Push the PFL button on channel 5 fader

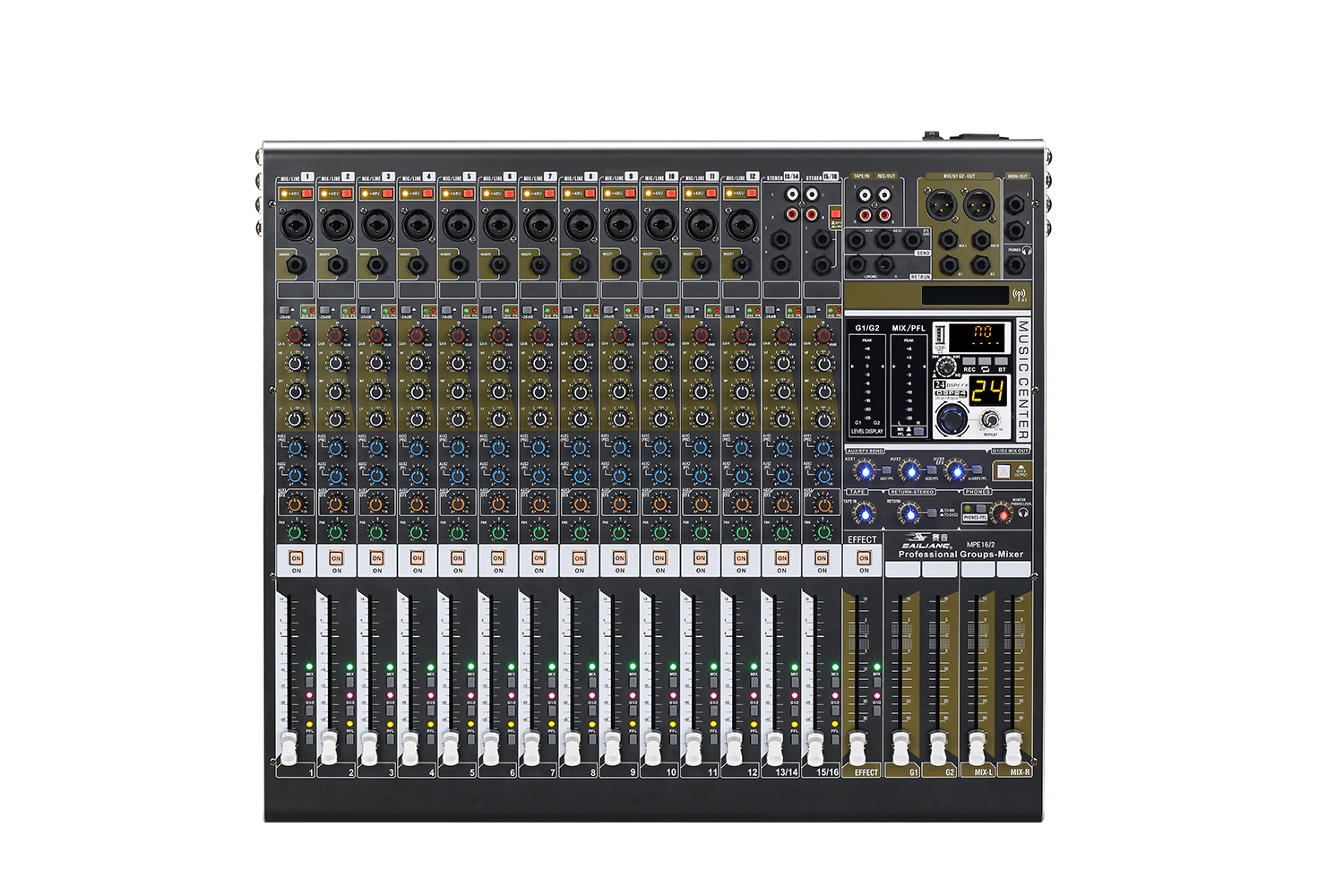click(x=471, y=739)
